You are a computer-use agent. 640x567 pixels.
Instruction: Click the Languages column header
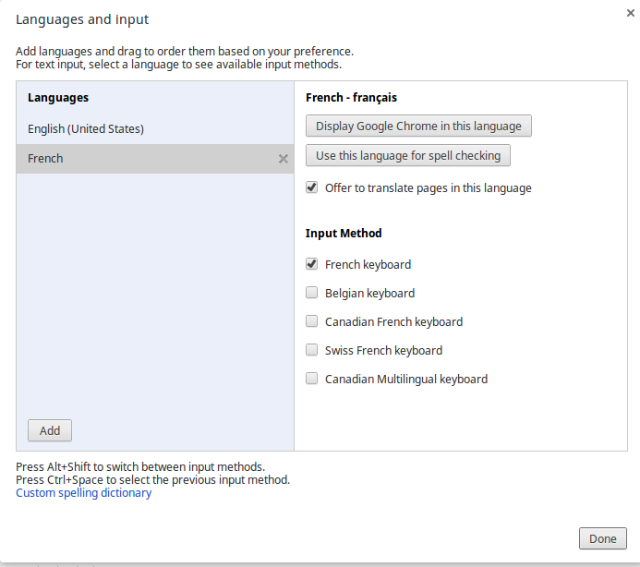[58, 98]
